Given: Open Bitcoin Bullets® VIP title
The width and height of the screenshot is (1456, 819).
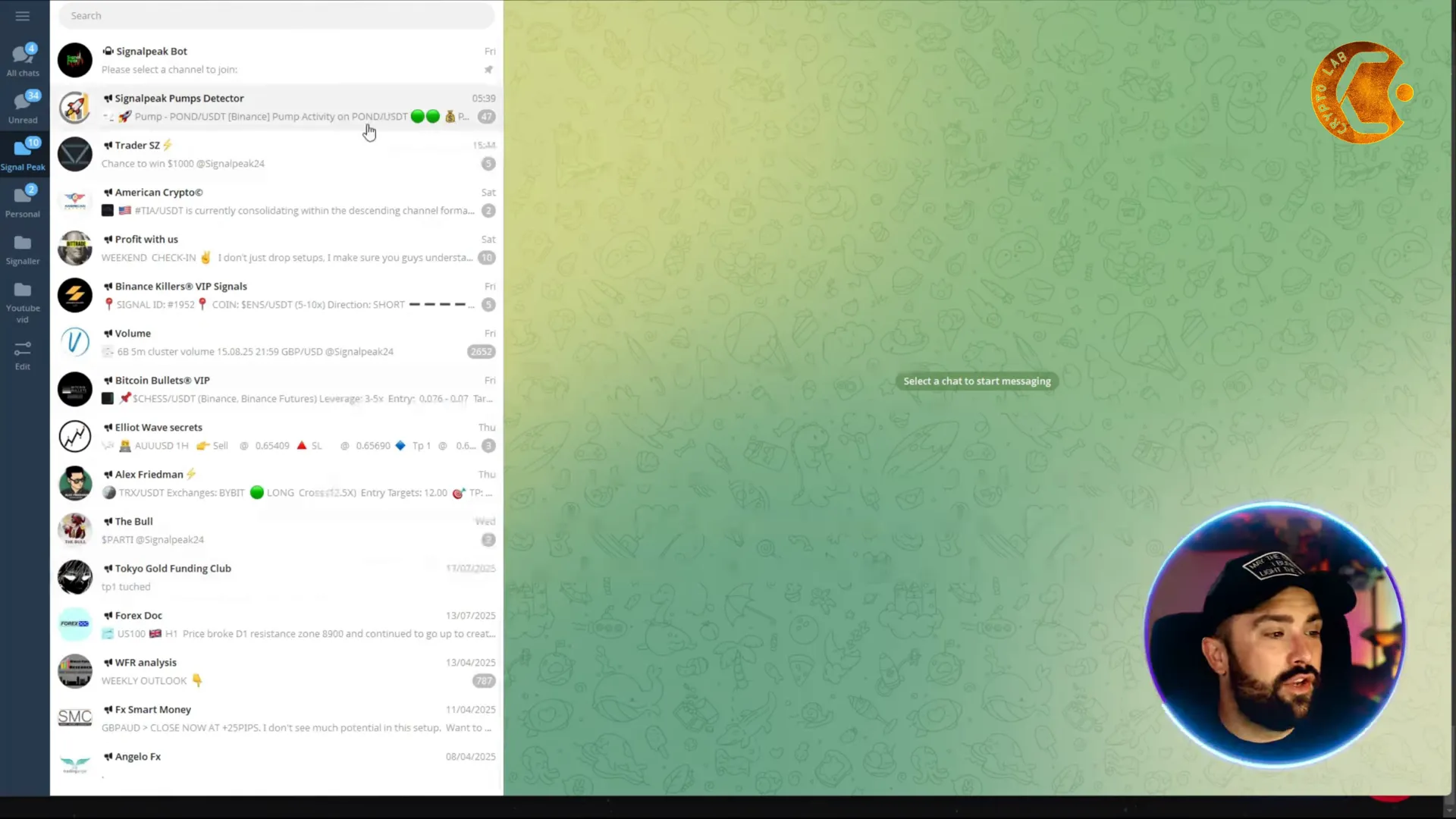Looking at the screenshot, I should coord(162,381).
